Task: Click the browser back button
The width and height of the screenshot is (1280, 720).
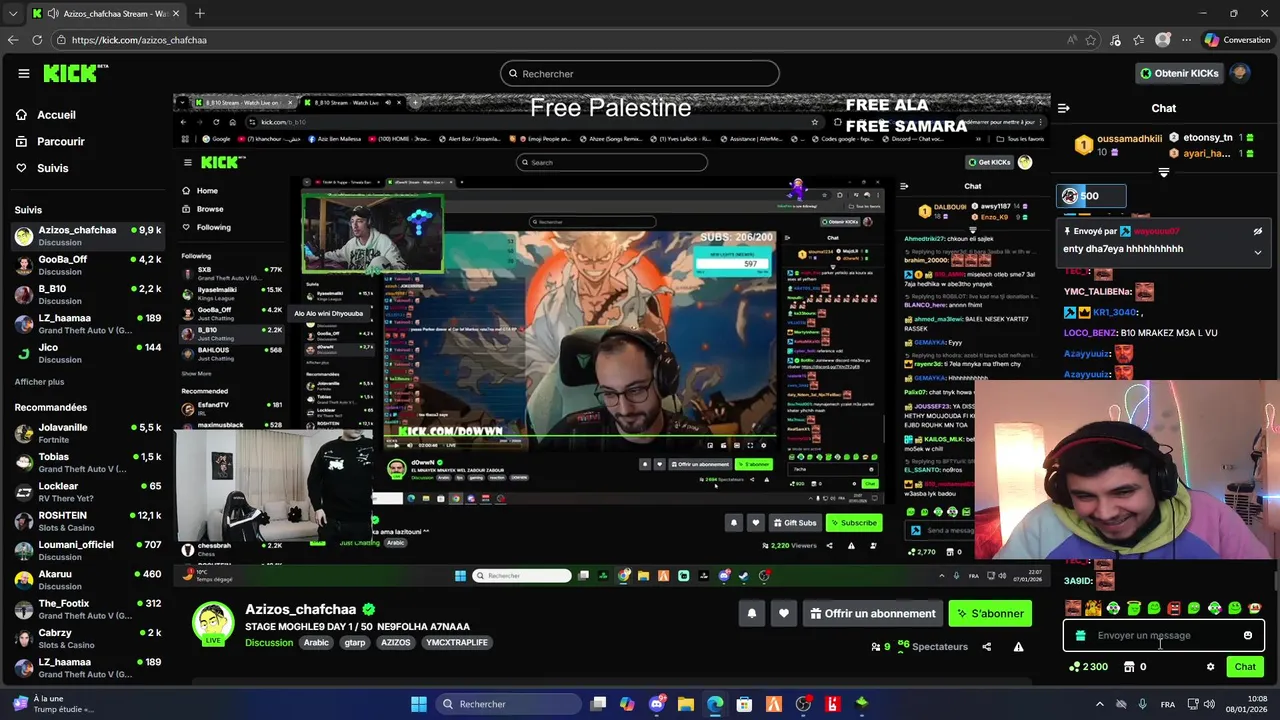Action: click(x=13, y=40)
